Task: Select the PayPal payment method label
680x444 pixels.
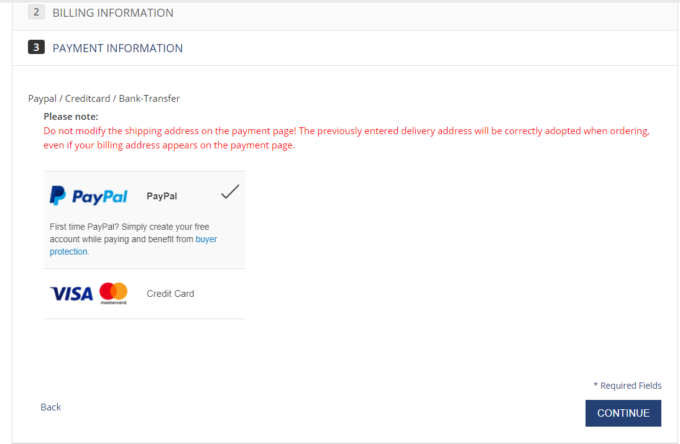Action: 161,196
